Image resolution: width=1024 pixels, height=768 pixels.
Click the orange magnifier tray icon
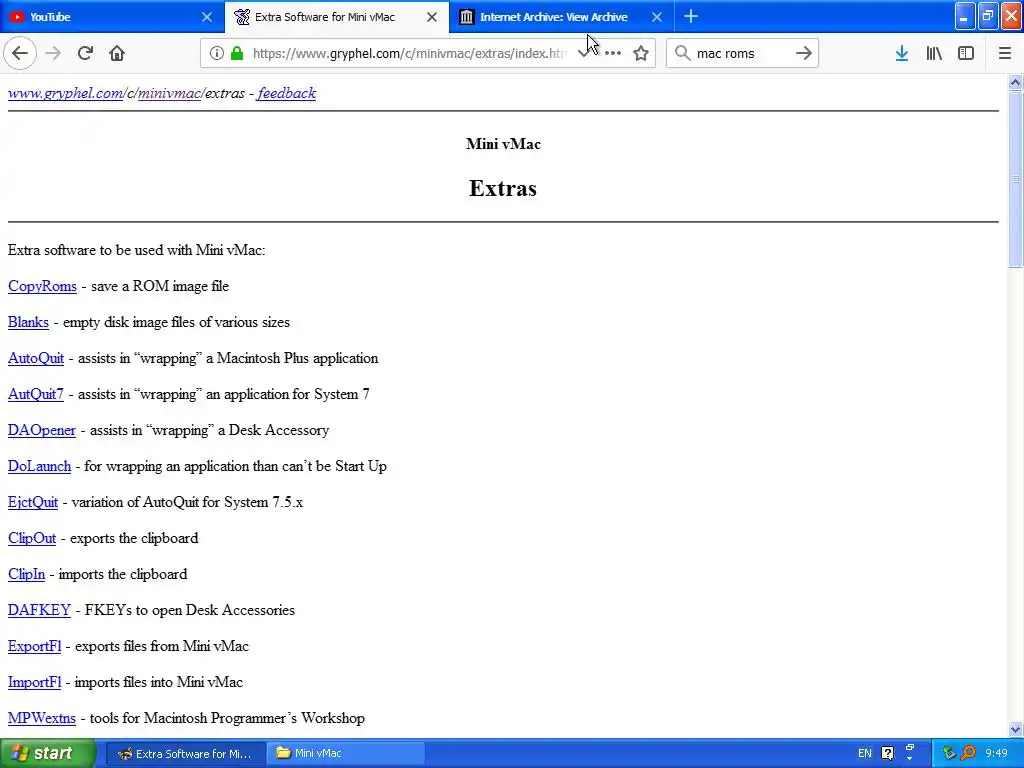968,753
